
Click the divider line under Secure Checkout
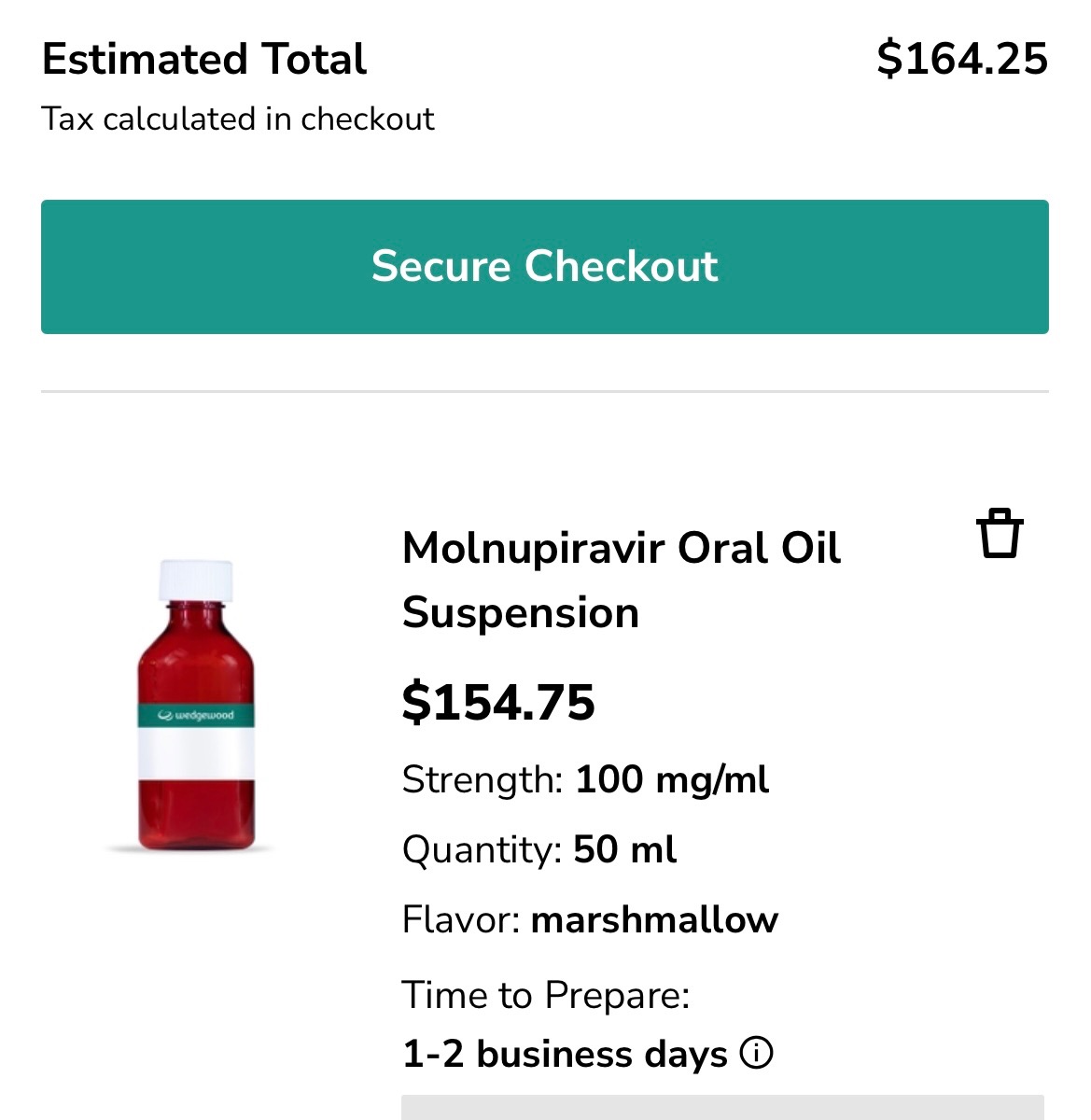click(545, 392)
